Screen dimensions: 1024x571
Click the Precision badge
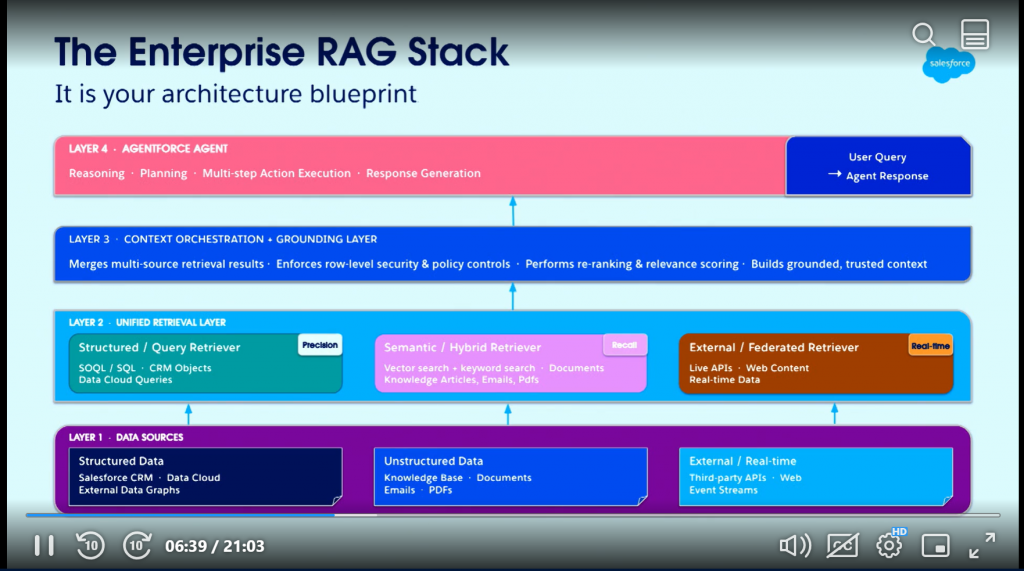pos(320,345)
